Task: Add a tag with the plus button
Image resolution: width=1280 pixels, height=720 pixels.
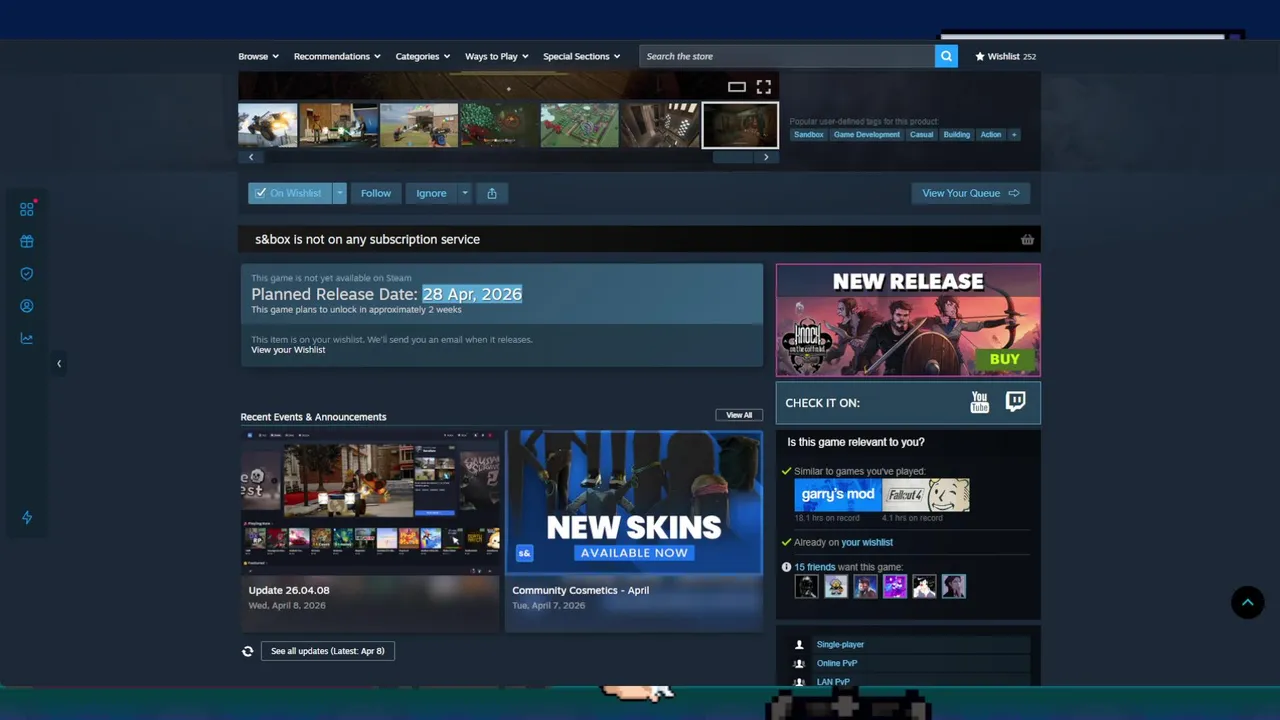Action: [1013, 135]
